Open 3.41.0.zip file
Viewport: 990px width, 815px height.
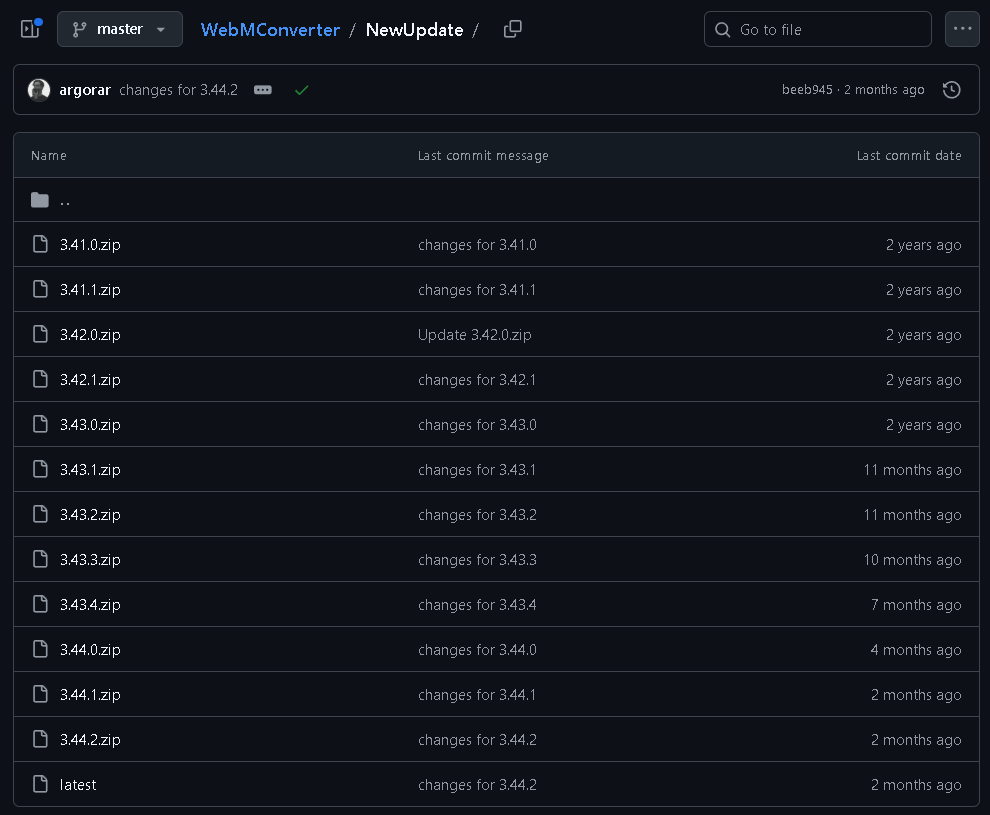pos(90,245)
